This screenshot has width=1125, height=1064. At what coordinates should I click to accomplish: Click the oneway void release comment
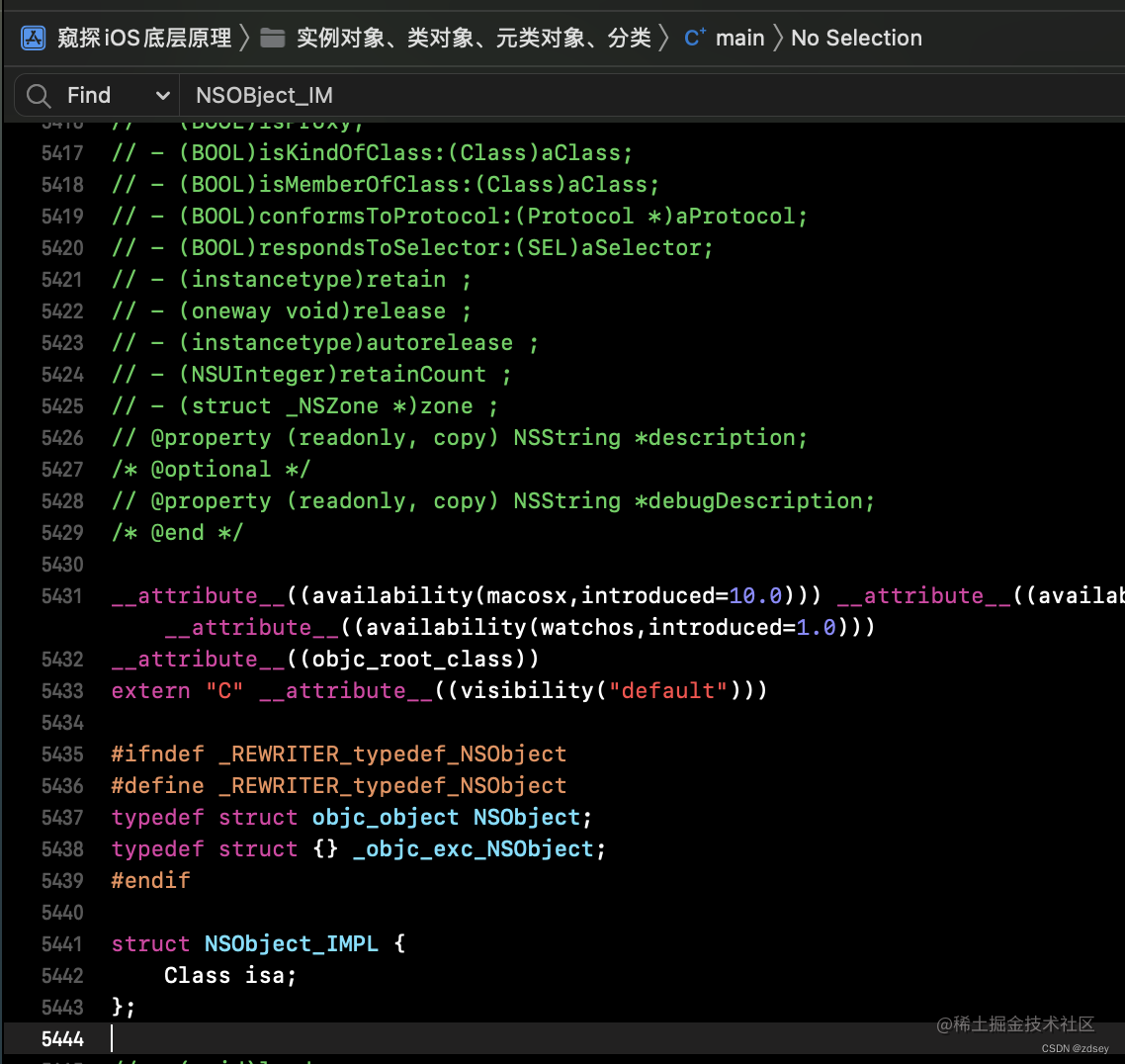(x=292, y=311)
